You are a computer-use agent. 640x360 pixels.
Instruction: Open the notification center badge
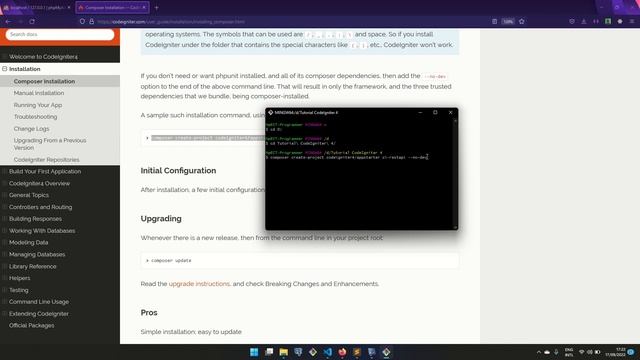click(631, 352)
